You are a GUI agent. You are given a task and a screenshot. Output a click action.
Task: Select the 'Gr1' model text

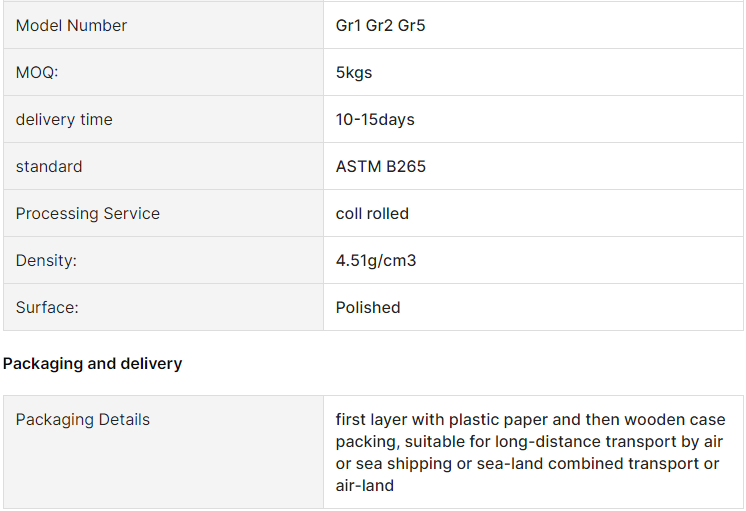click(347, 26)
